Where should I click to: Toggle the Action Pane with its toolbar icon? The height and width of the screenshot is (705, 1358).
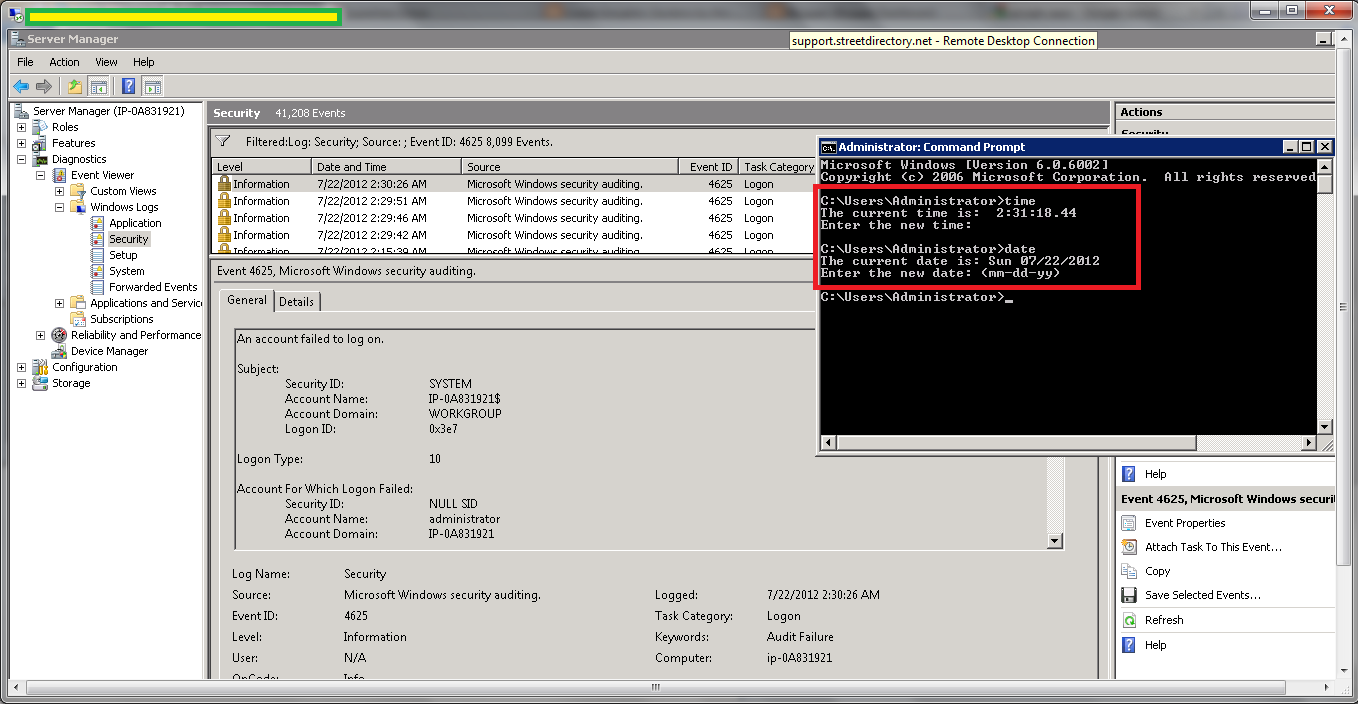152,86
